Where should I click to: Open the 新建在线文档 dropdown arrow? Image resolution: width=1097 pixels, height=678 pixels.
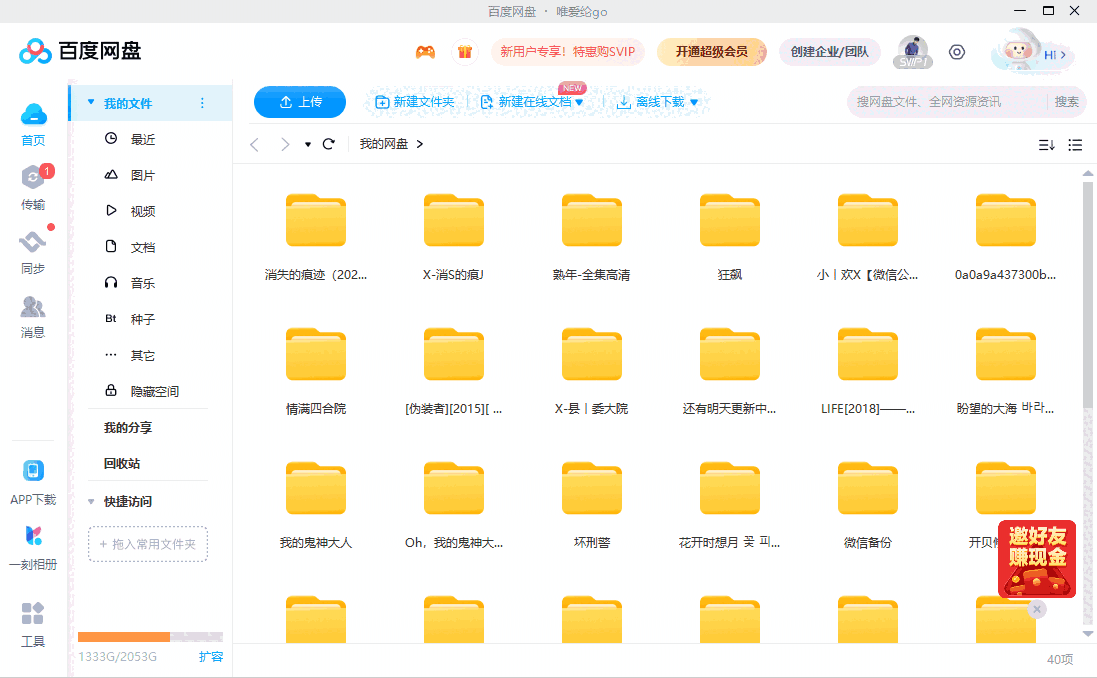coord(581,101)
